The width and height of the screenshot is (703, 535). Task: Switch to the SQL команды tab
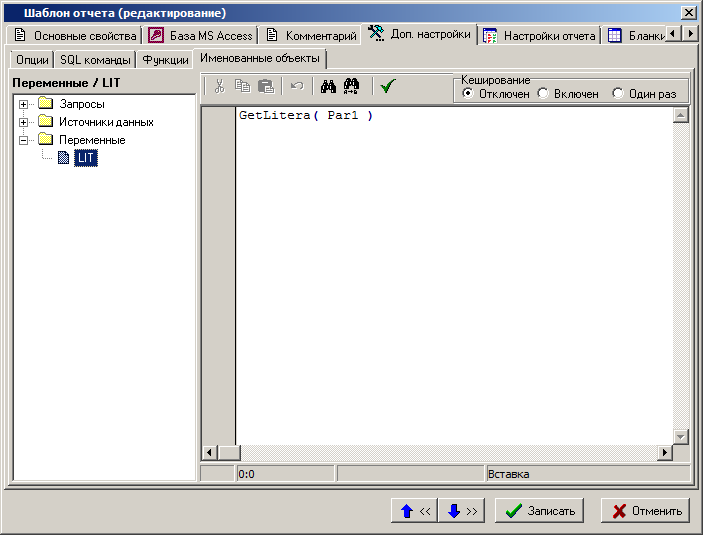pos(95,60)
